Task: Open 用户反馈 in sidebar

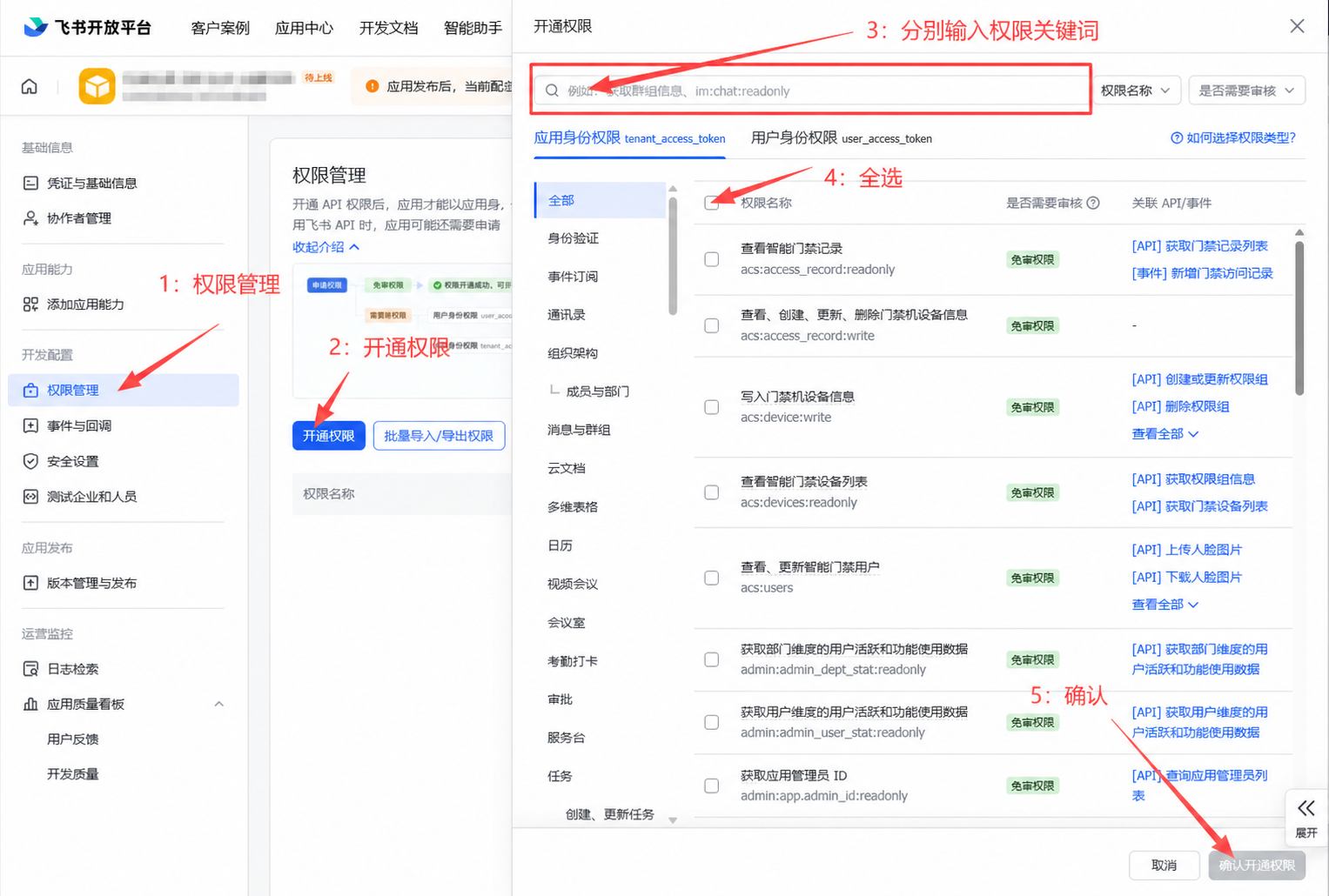Action: point(73,739)
